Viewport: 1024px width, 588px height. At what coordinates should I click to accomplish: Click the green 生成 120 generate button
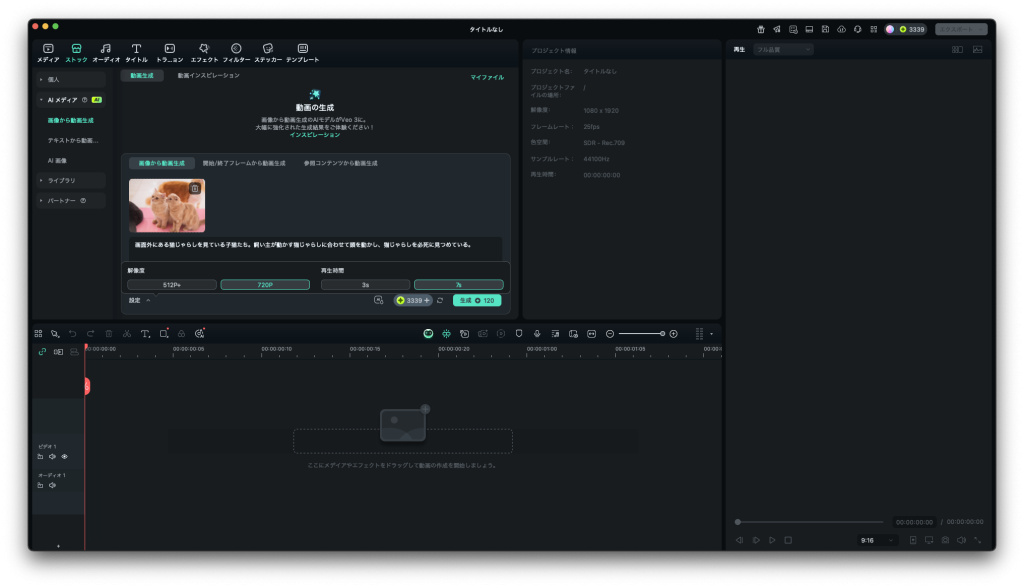(477, 300)
